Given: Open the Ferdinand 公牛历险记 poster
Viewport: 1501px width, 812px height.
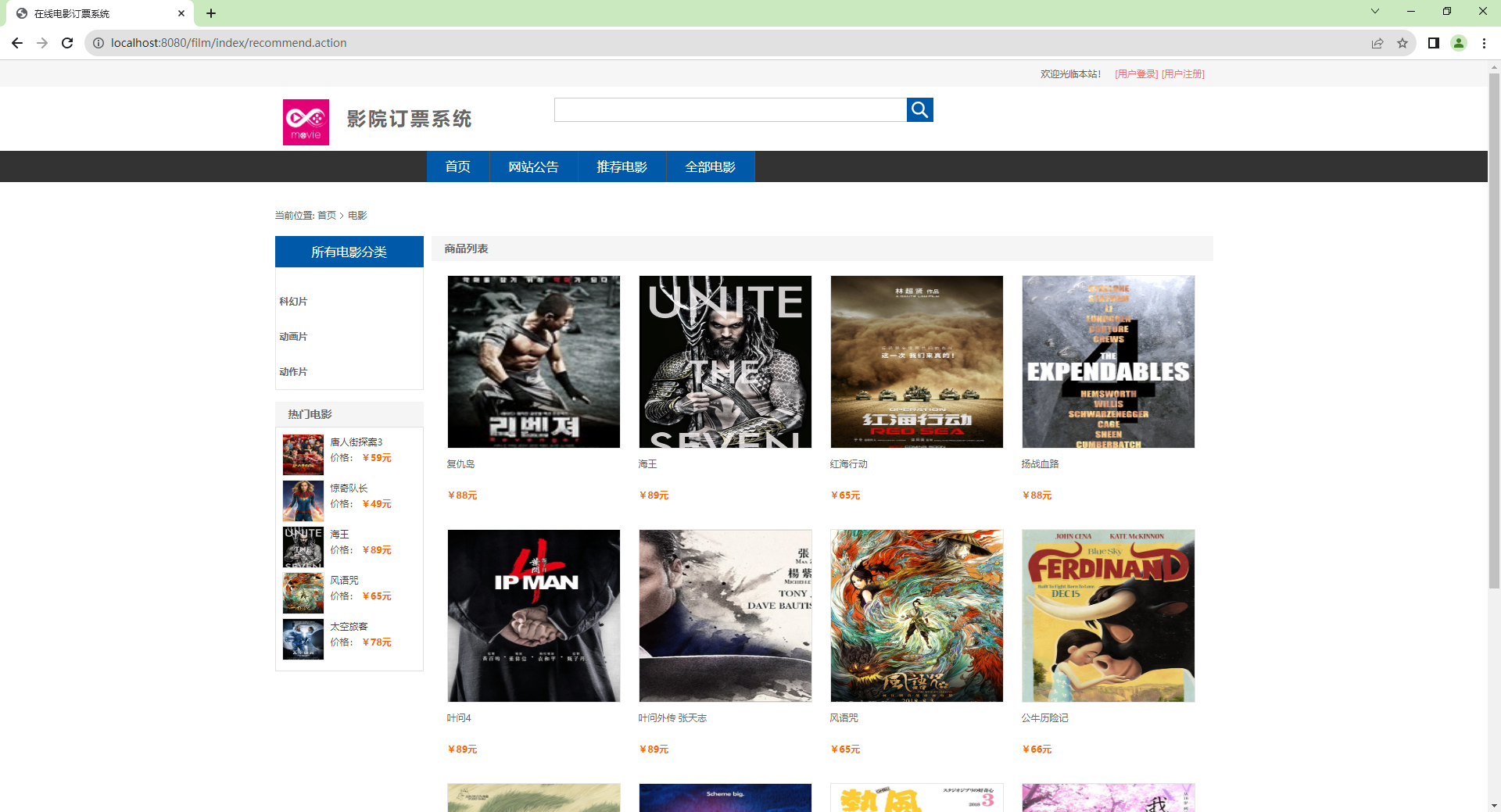Looking at the screenshot, I should 1109,616.
